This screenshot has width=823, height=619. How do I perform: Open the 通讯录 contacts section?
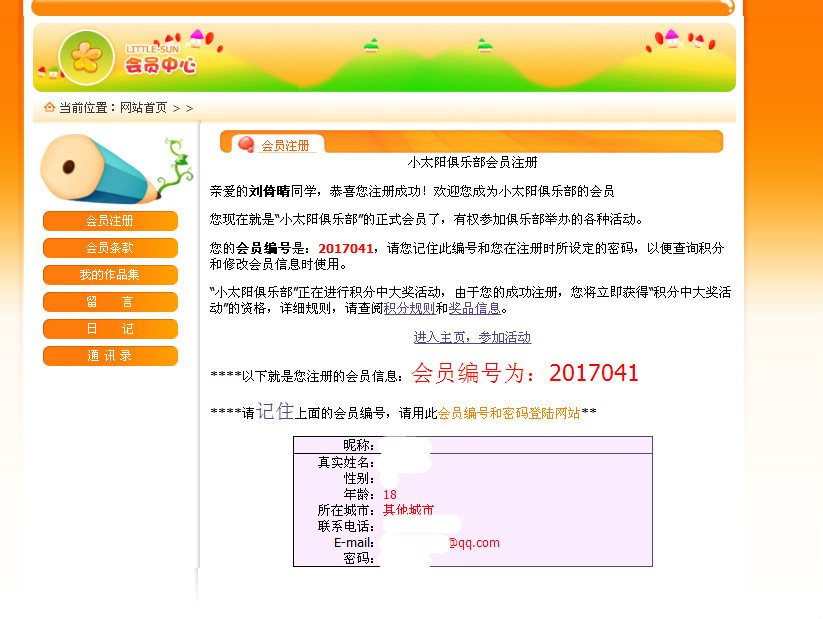pos(110,355)
